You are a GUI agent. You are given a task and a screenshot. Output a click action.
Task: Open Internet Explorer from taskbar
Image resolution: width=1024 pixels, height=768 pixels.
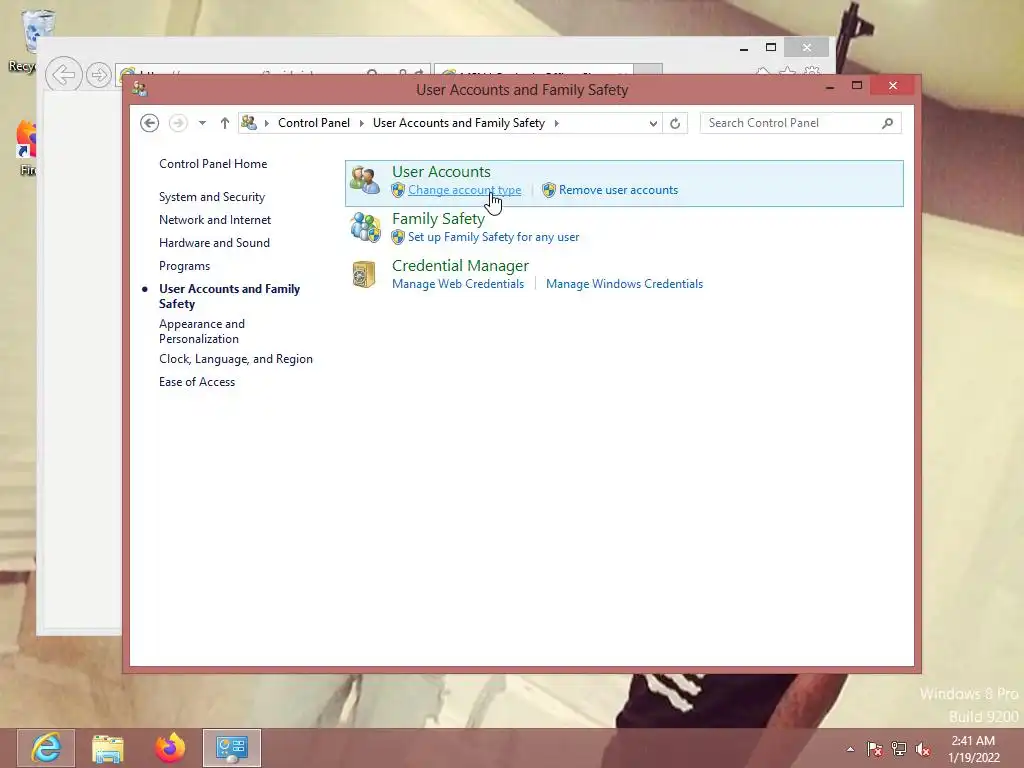tap(46, 748)
